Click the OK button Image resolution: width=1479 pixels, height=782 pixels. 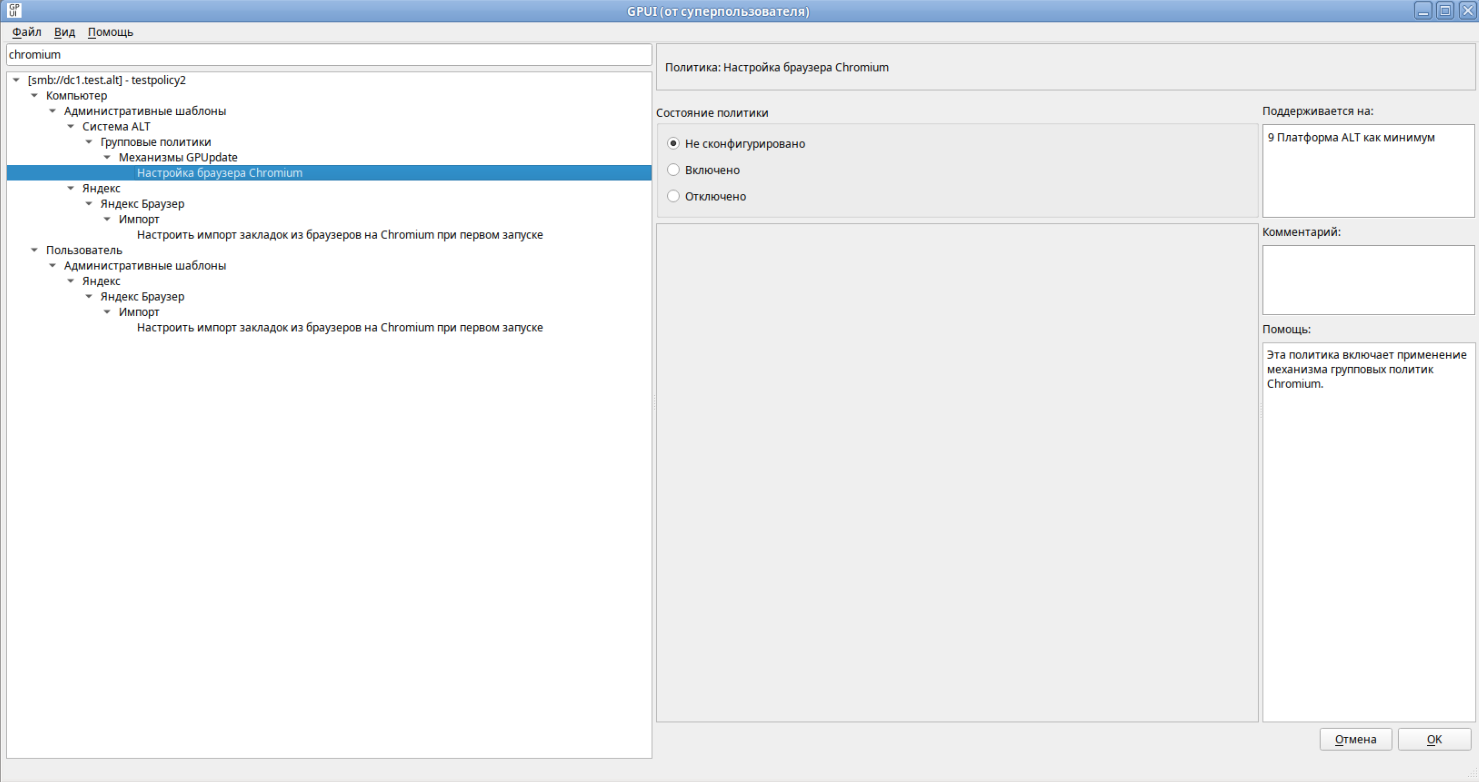1434,740
